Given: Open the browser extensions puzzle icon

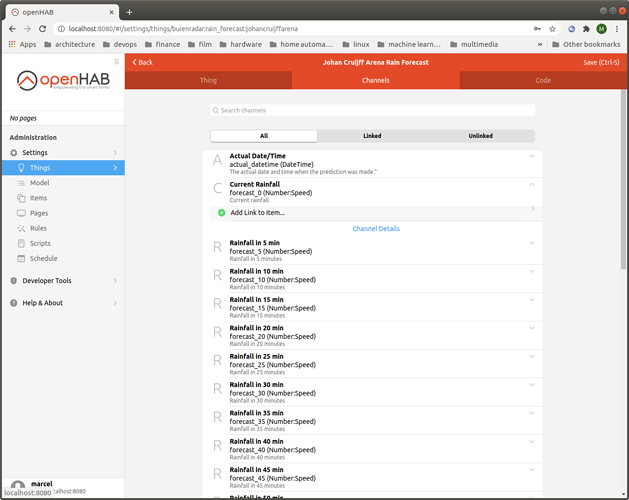Looking at the screenshot, I should (x=586, y=29).
